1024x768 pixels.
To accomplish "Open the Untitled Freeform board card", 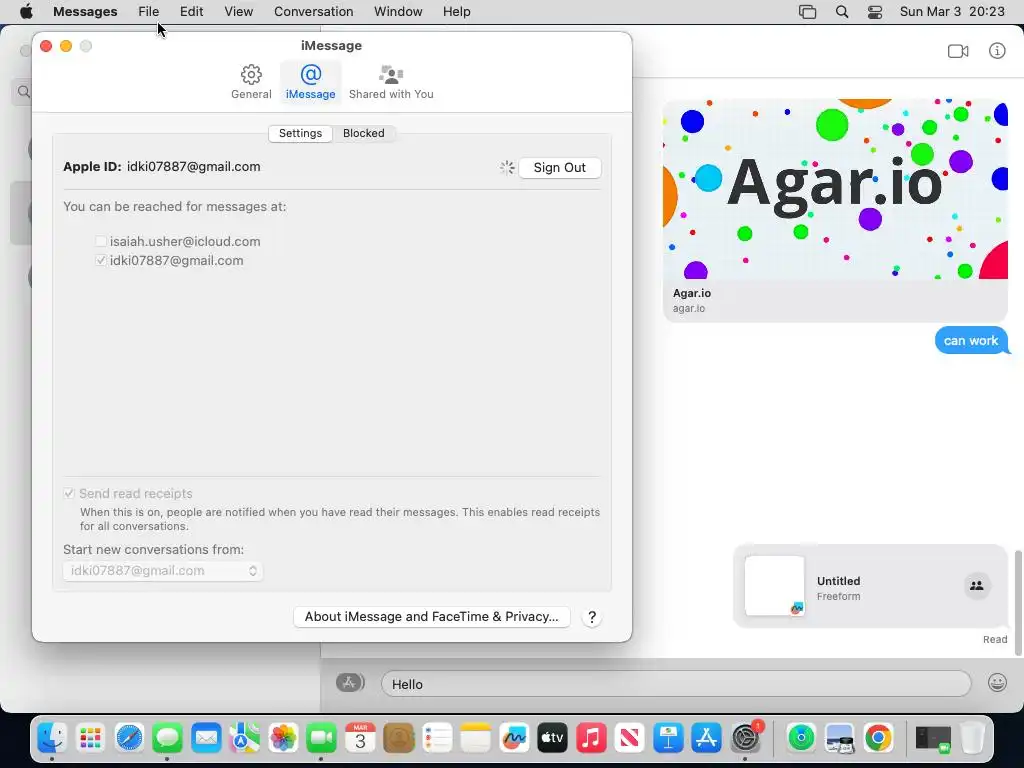I will pos(871,586).
